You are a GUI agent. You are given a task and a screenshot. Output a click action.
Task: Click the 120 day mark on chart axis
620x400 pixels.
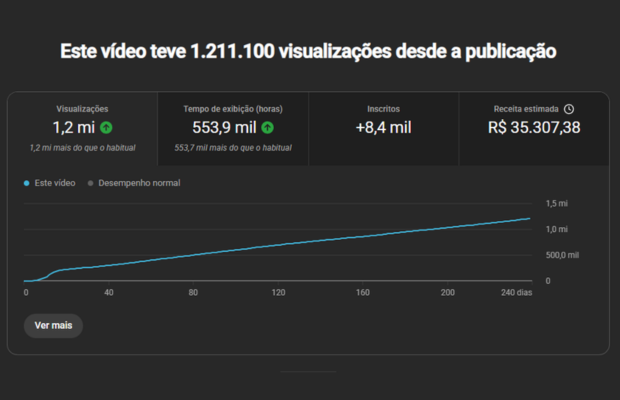pos(279,293)
